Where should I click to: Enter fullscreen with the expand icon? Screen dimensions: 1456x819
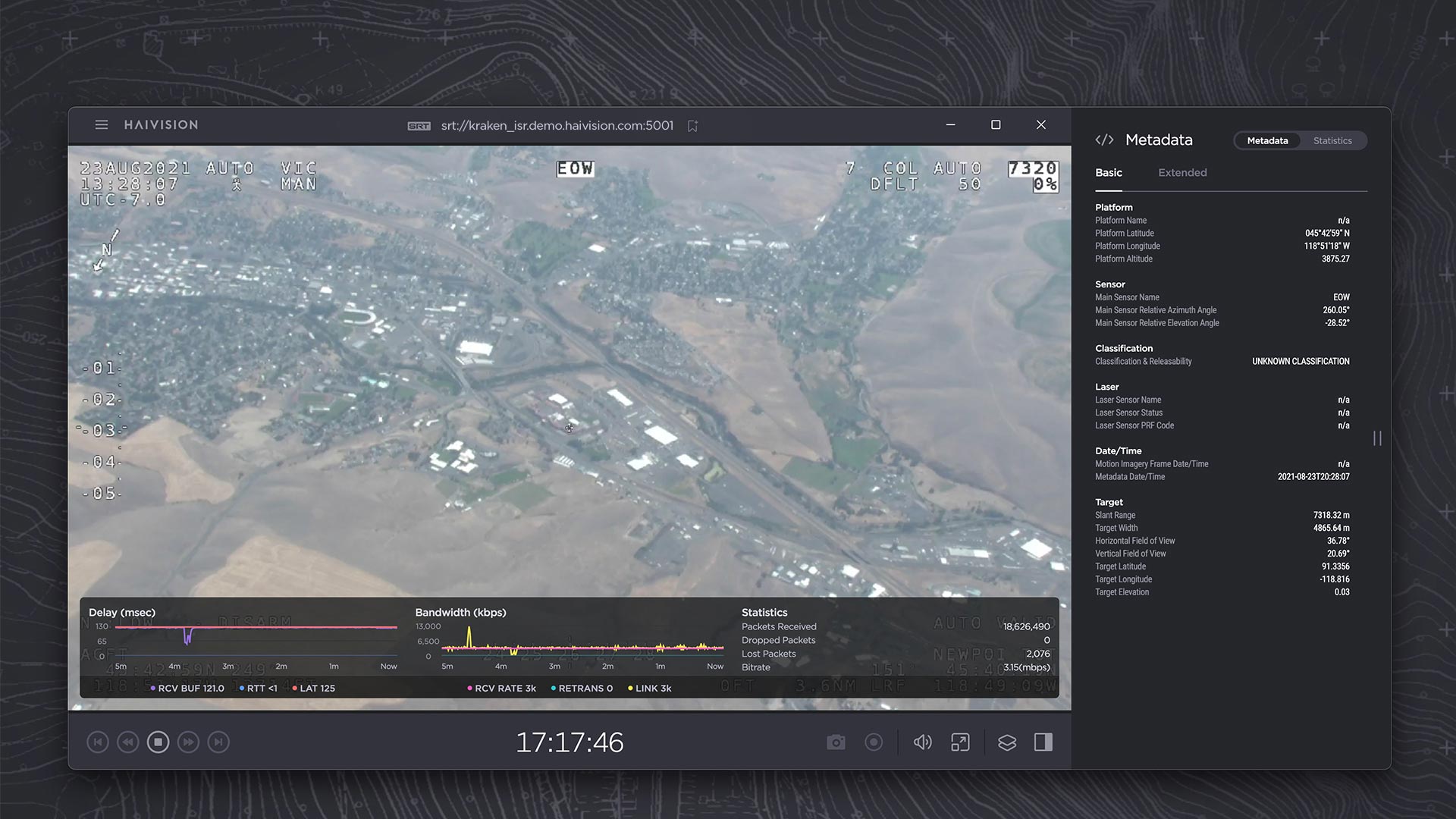click(x=959, y=742)
